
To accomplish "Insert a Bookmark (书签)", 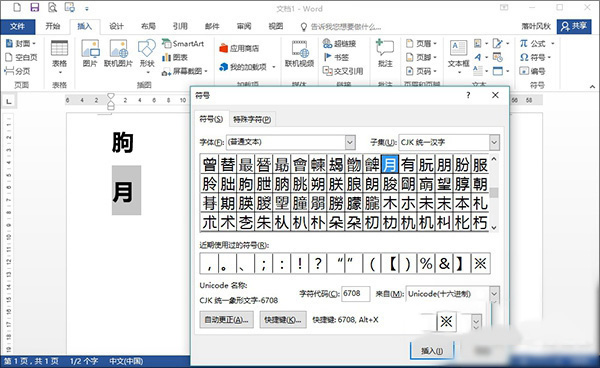I will (336, 57).
